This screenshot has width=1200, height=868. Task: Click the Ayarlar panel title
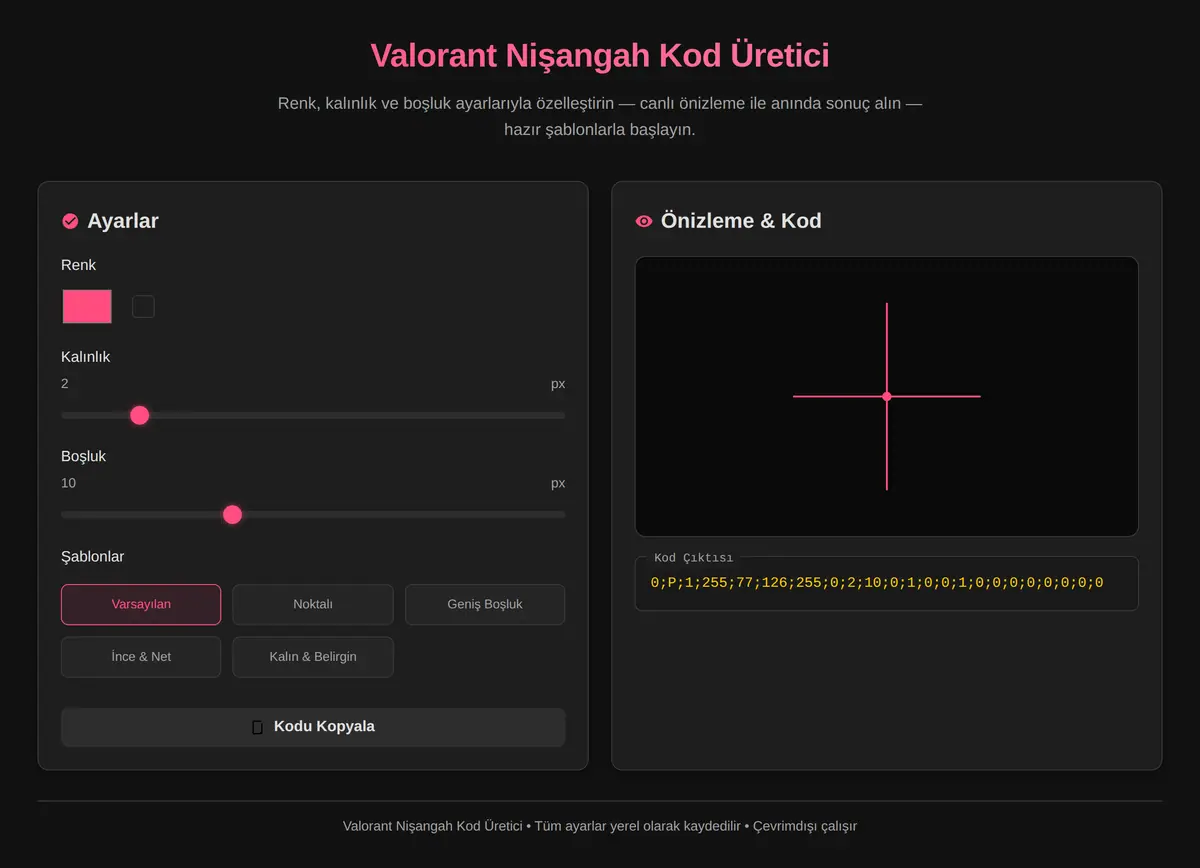click(122, 221)
